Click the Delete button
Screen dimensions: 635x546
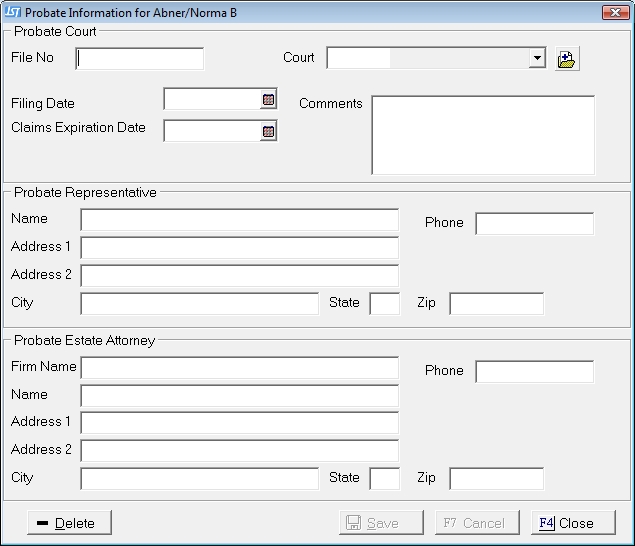tap(70, 523)
